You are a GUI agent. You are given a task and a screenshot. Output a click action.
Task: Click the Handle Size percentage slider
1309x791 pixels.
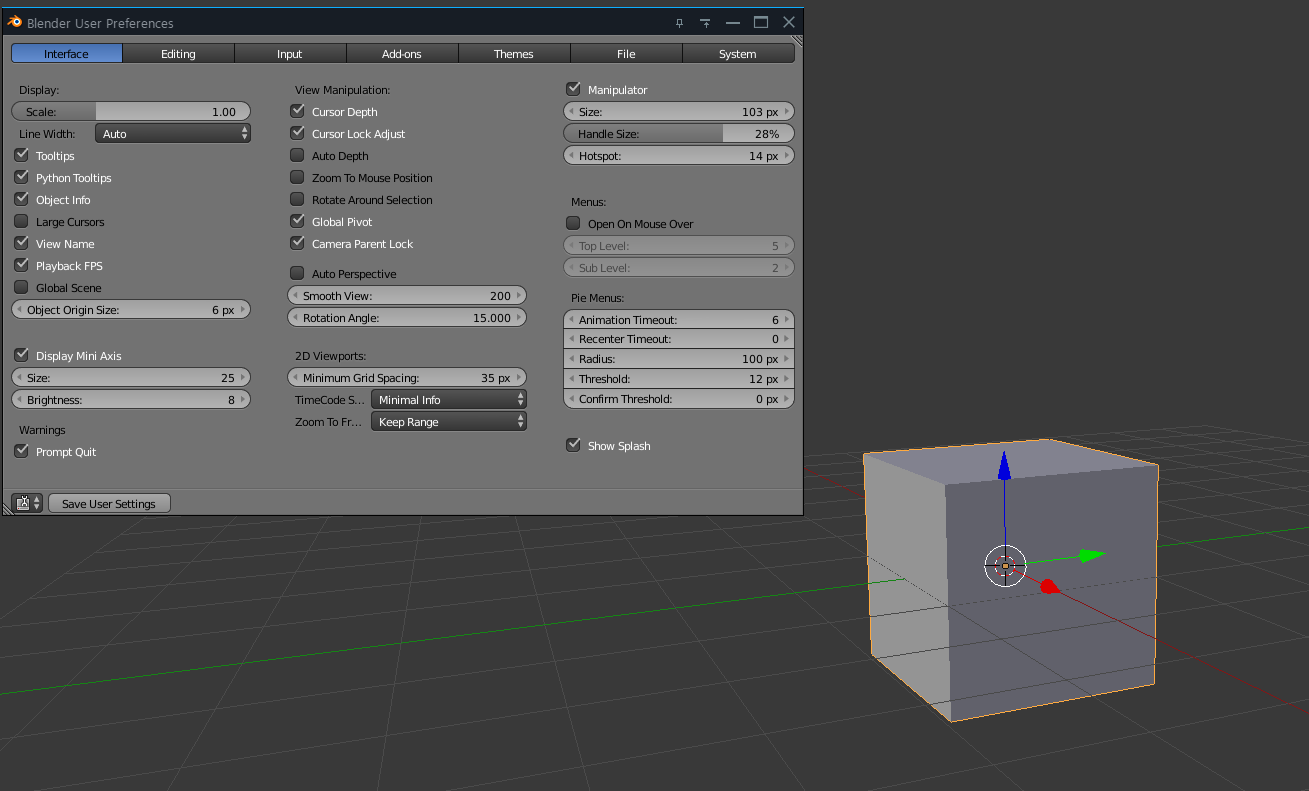[679, 133]
